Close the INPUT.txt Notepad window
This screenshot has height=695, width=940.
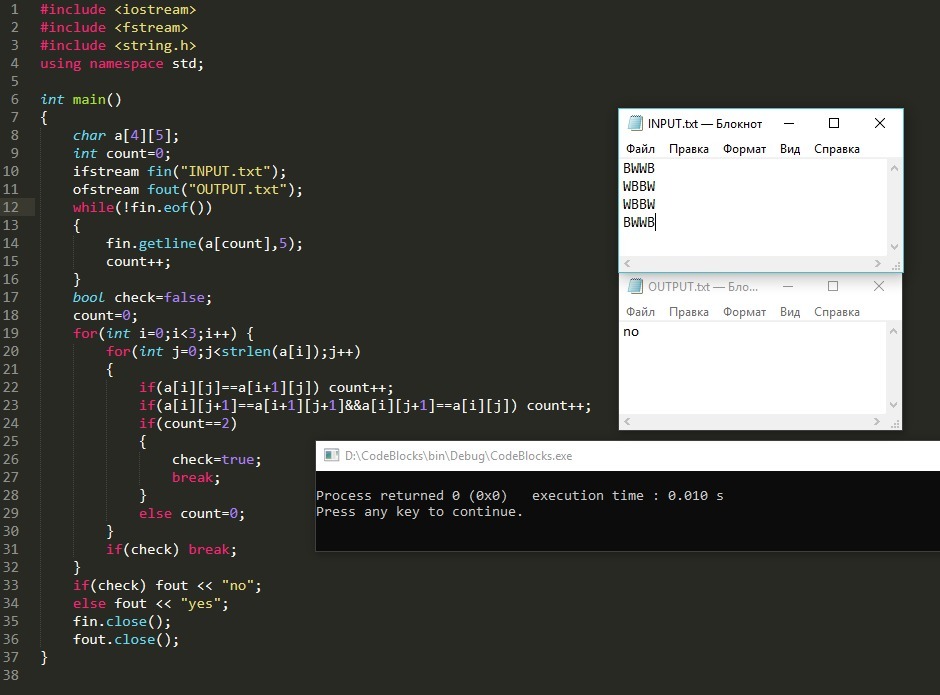coord(879,123)
